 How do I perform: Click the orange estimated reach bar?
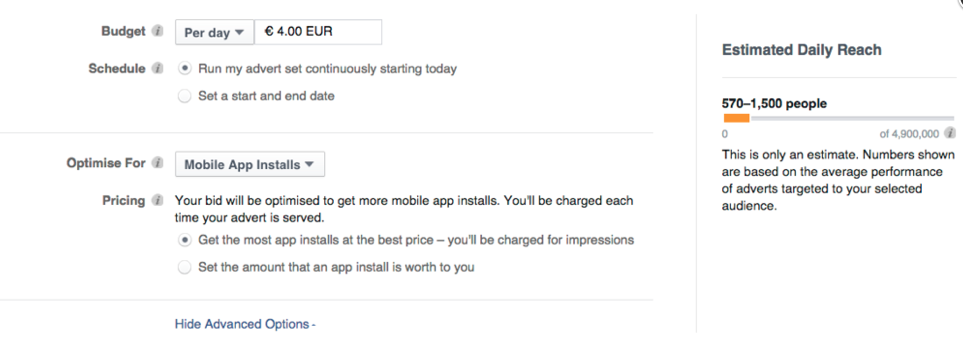[x=736, y=118]
